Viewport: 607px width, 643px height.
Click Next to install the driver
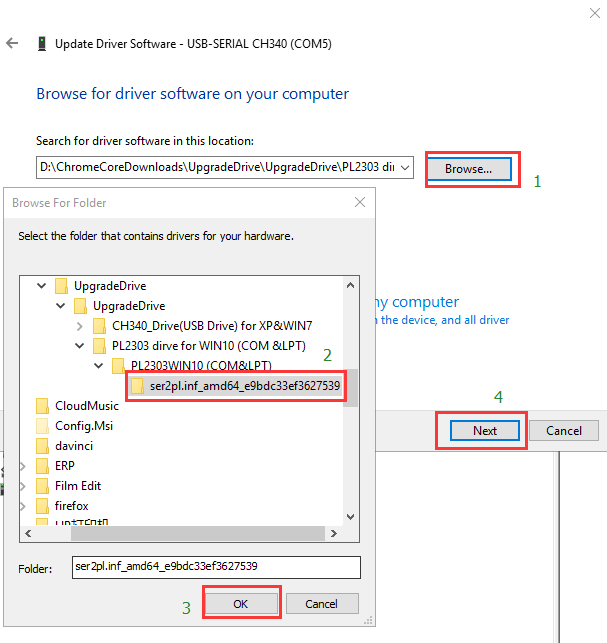pyautogui.click(x=485, y=430)
